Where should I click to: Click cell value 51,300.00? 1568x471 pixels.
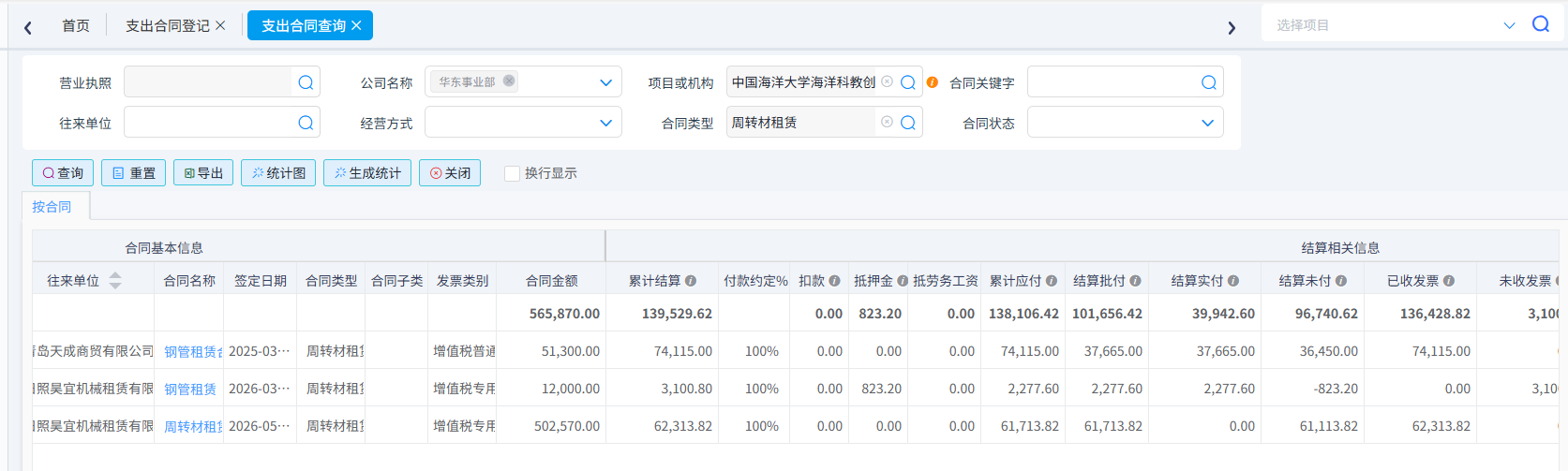click(571, 351)
